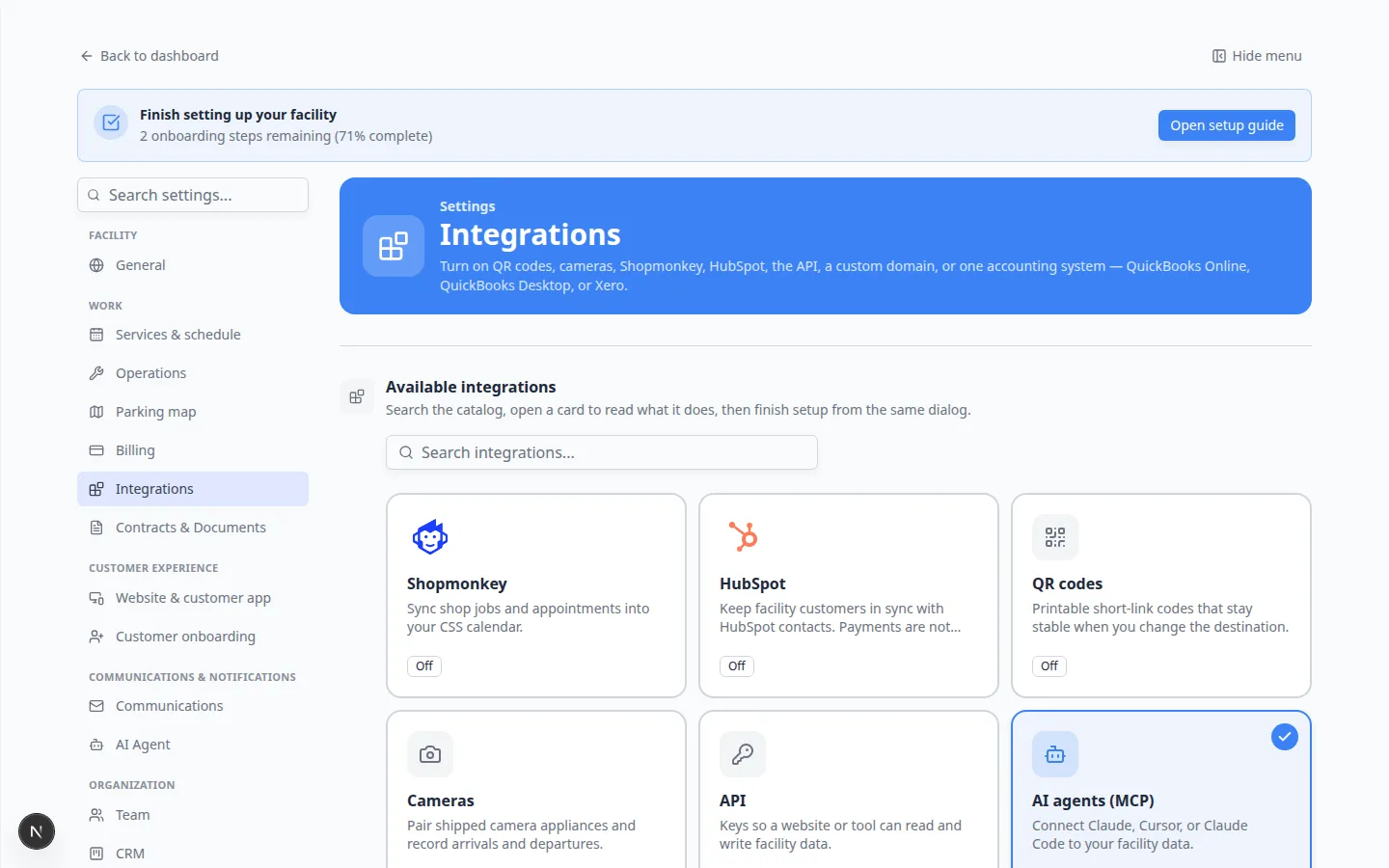The height and width of the screenshot is (868, 1389).
Task: Click the Hide menu panel icon
Action: click(1219, 56)
